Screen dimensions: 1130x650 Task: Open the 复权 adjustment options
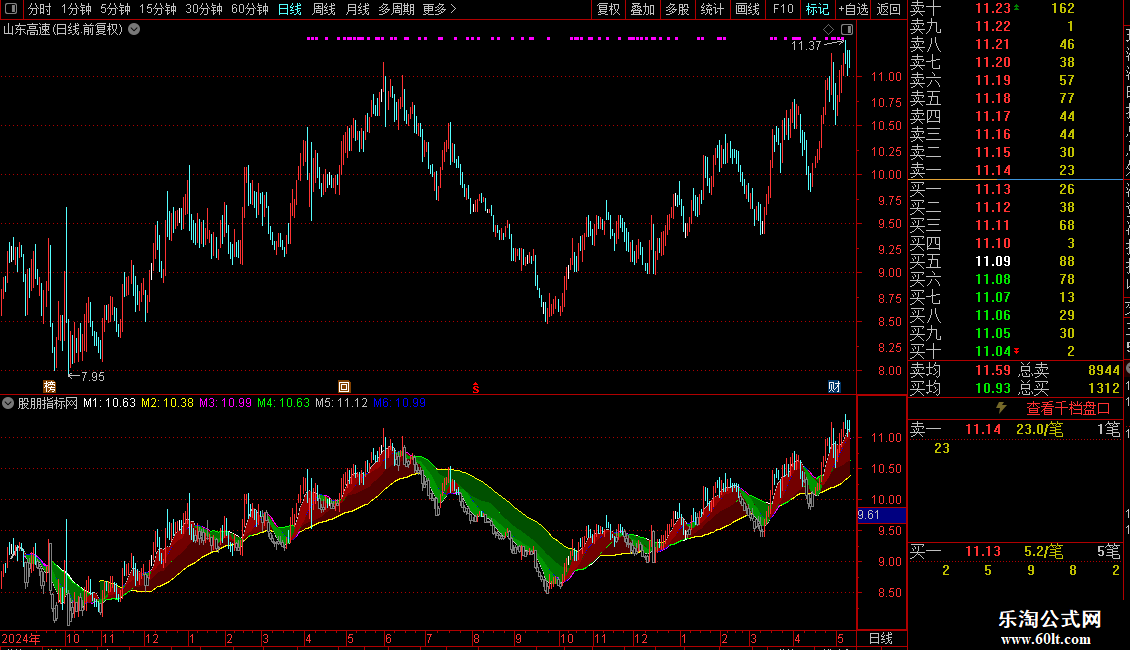click(608, 9)
